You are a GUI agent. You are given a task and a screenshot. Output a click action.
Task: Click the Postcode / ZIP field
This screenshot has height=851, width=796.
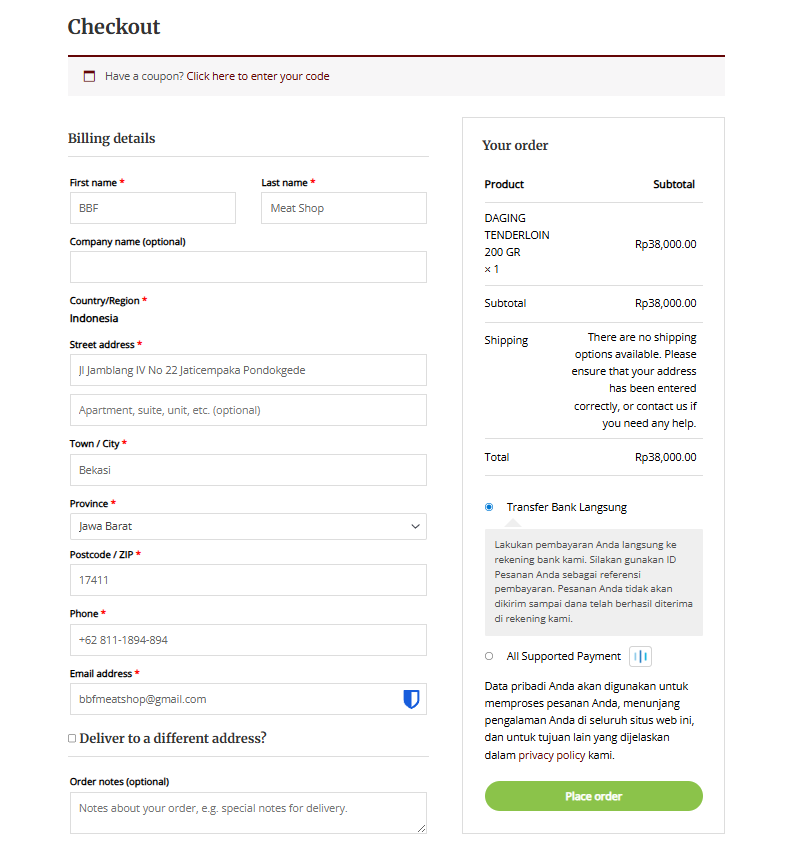pyautogui.click(x=248, y=580)
